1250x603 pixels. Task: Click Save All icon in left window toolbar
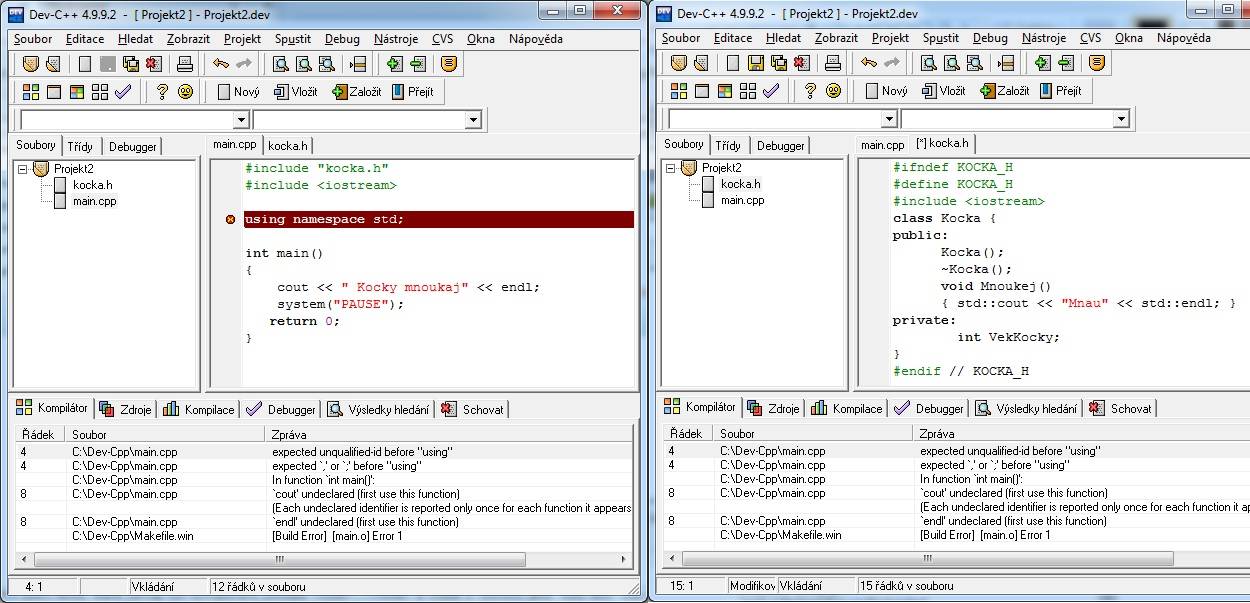click(130, 64)
